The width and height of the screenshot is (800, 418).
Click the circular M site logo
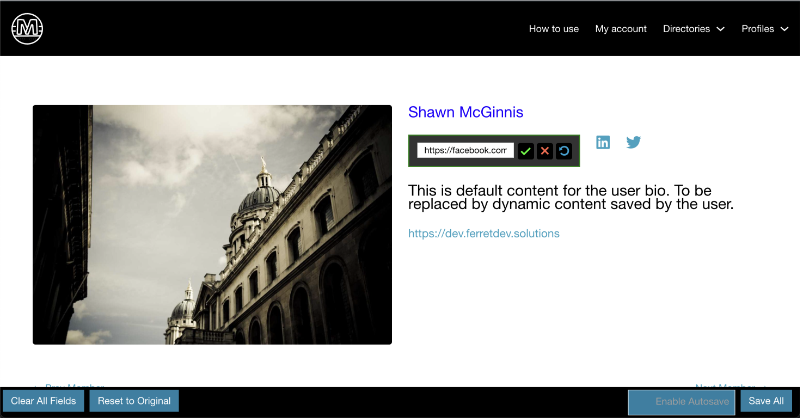28,29
